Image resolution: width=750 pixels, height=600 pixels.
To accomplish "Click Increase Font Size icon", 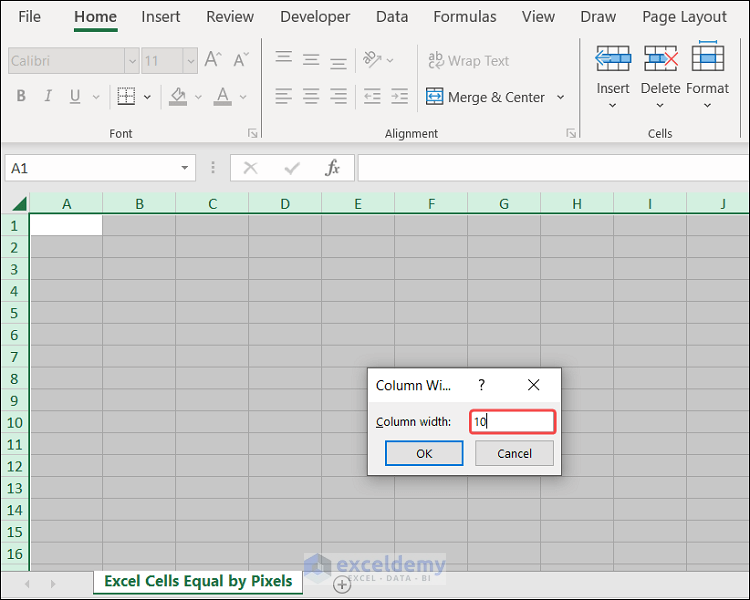I will pos(213,60).
